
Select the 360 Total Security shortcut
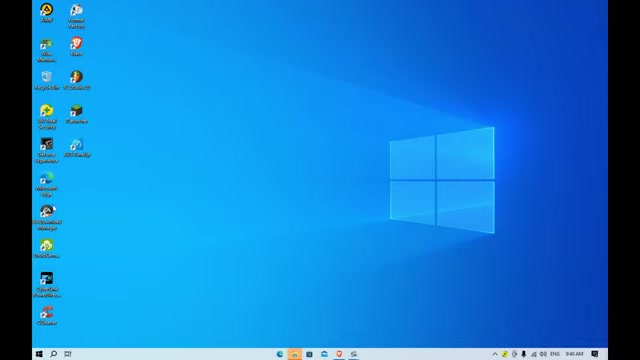(47, 117)
